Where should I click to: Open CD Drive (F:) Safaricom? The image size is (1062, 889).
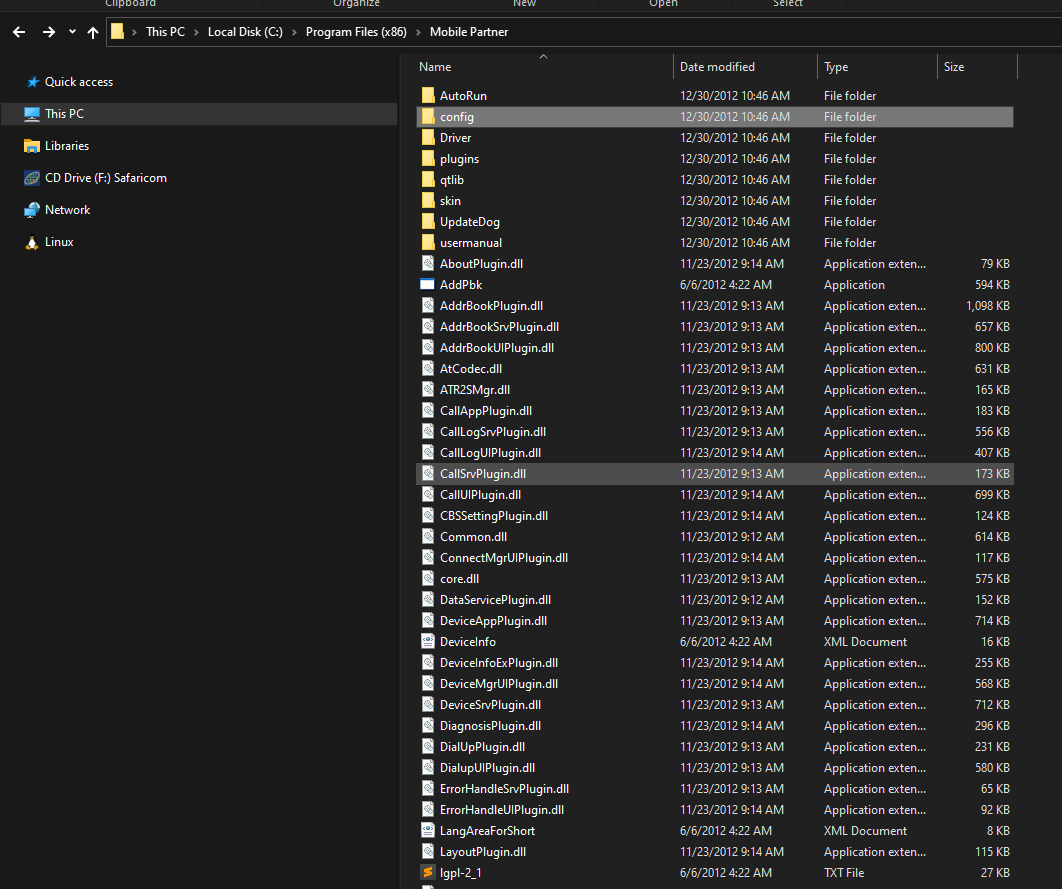[x=106, y=177]
